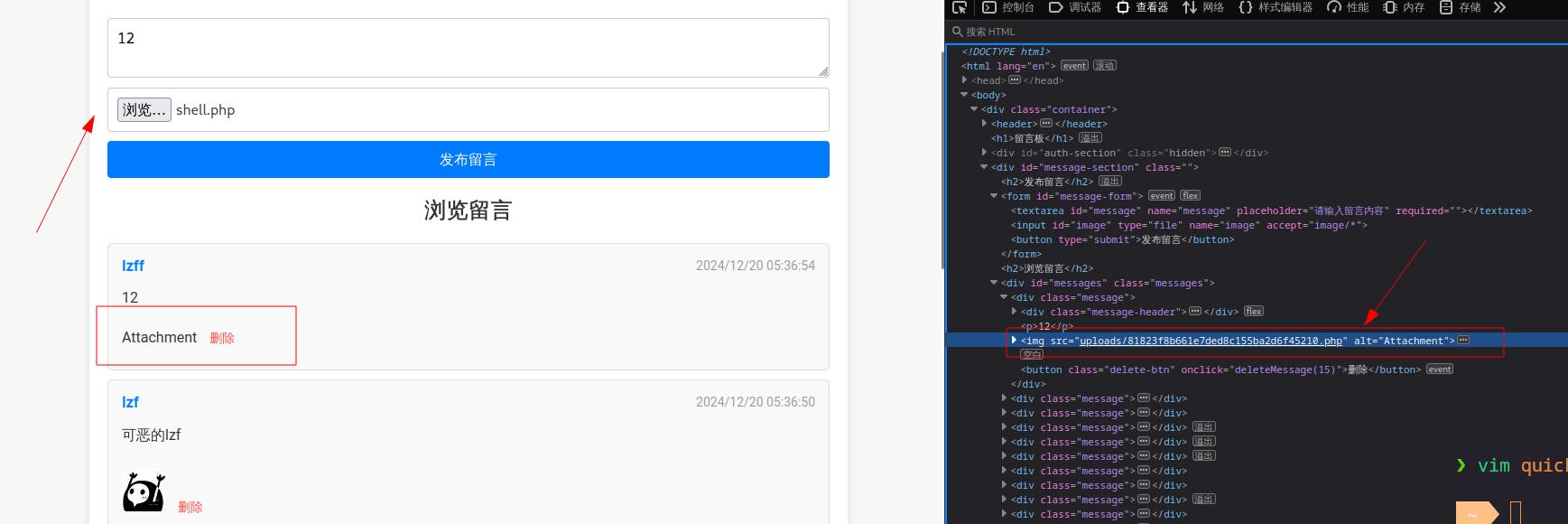Image resolution: width=1568 pixels, height=524 pixels.
Task: Open the 调试器 debugger panel
Action: pos(1075,7)
